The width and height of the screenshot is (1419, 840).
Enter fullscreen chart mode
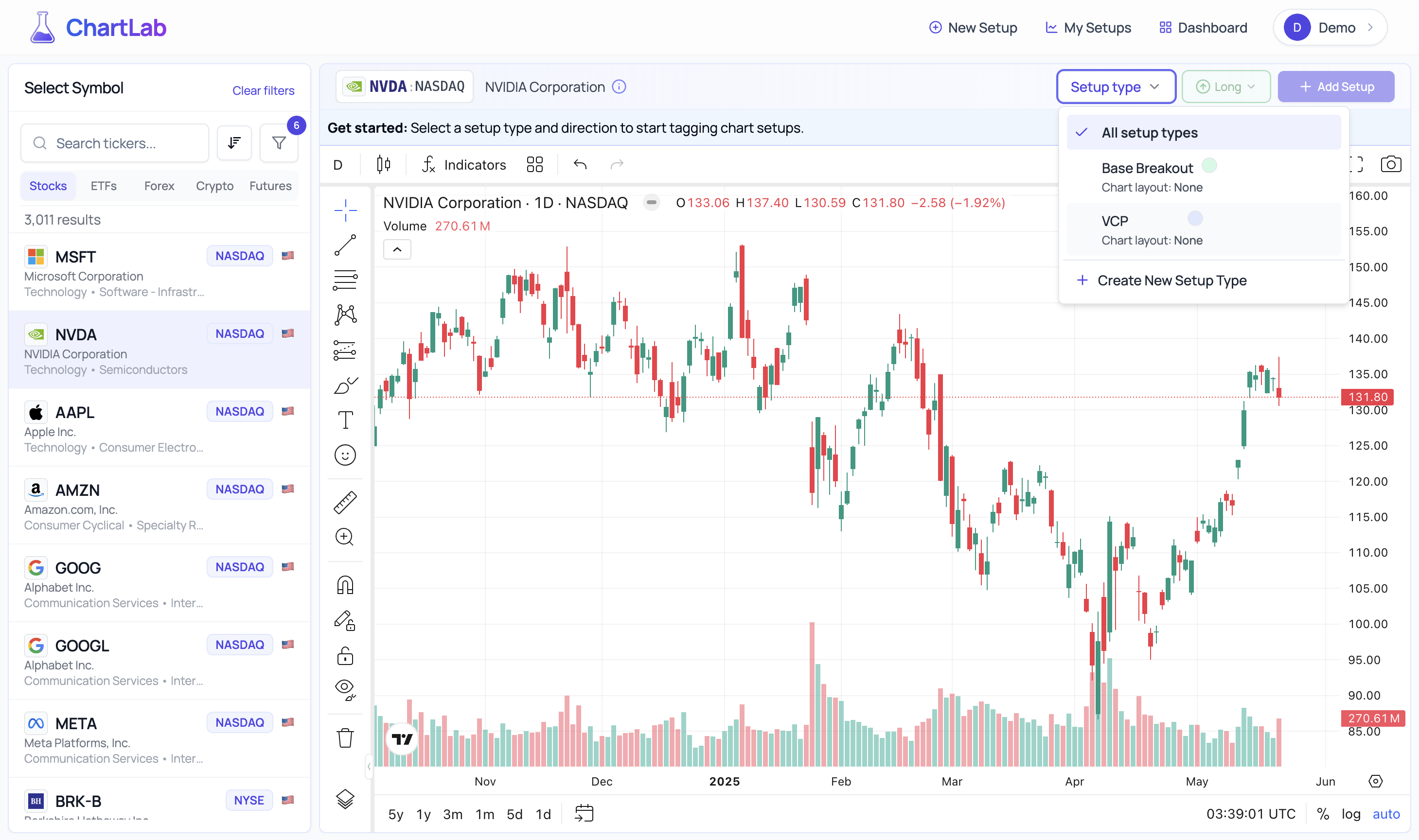pos(1356,164)
